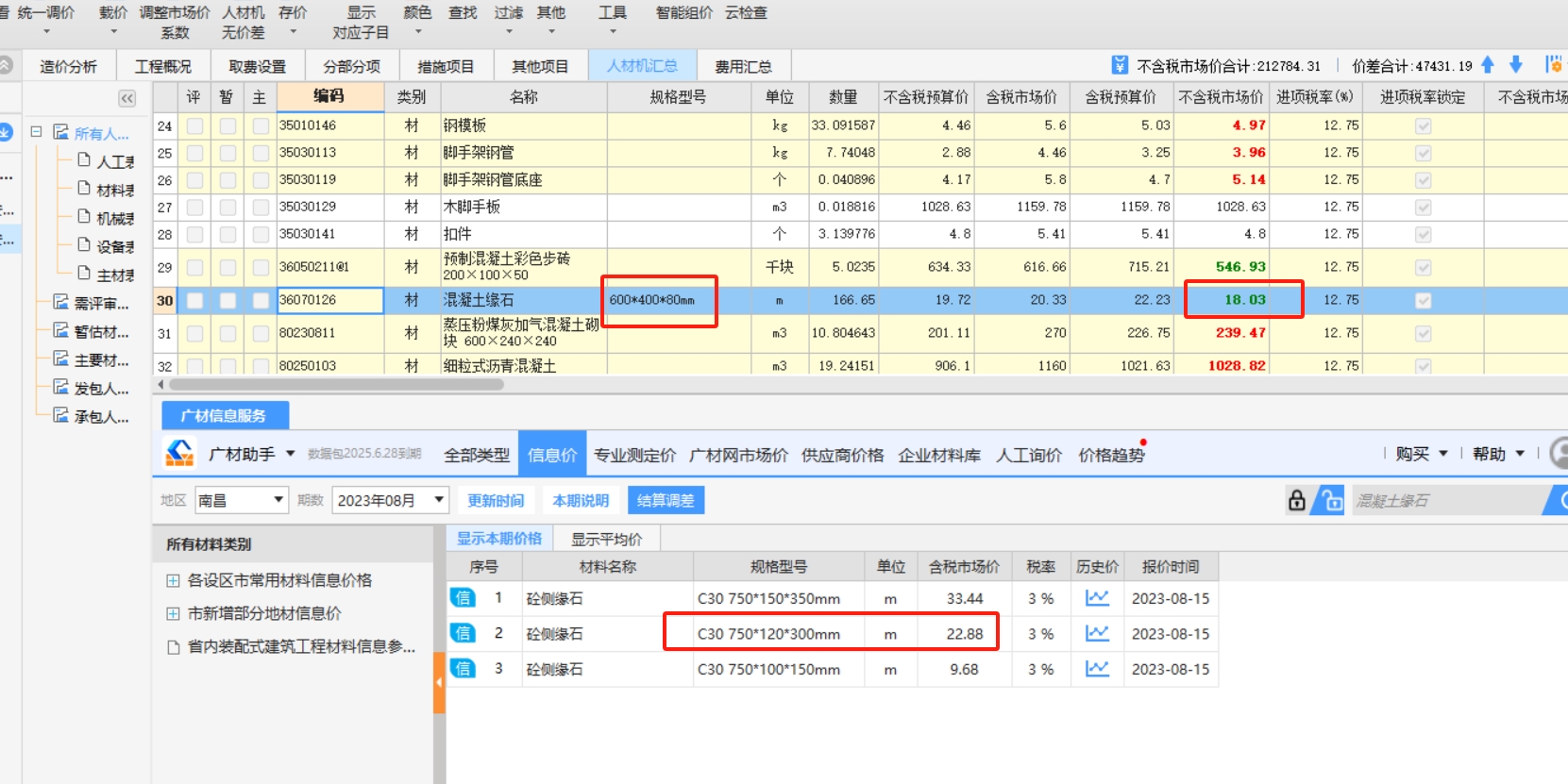Click the blue unlock icon near search box

[1331, 500]
